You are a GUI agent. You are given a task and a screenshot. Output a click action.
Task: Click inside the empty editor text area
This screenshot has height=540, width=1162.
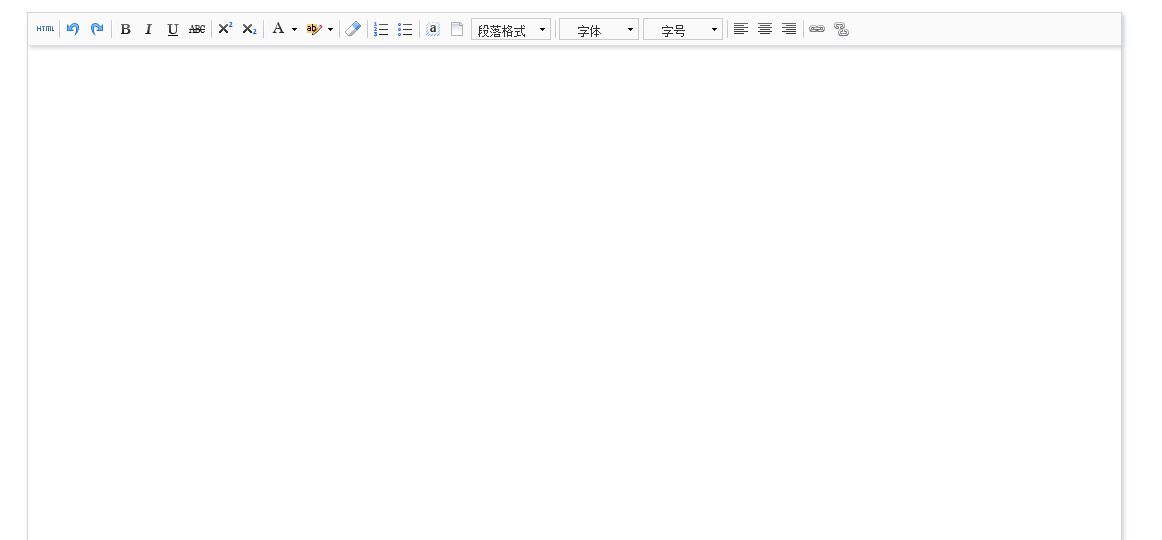point(574,290)
